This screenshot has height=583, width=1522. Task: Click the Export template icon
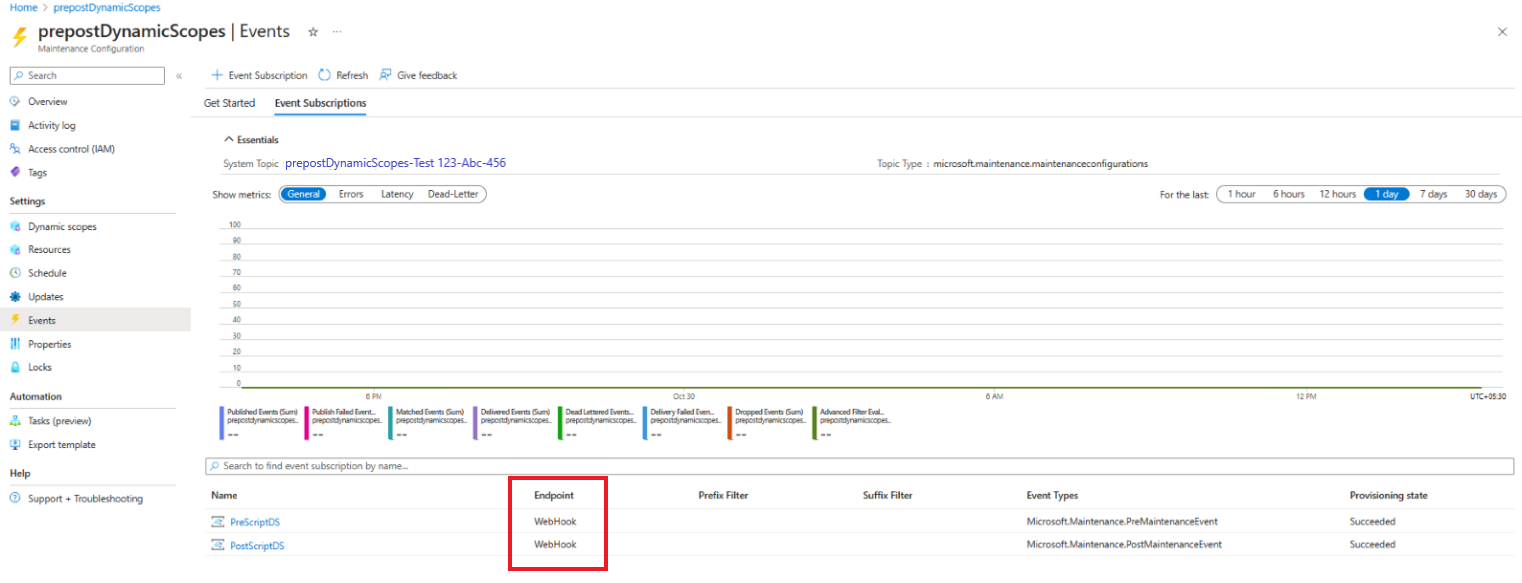pos(15,445)
